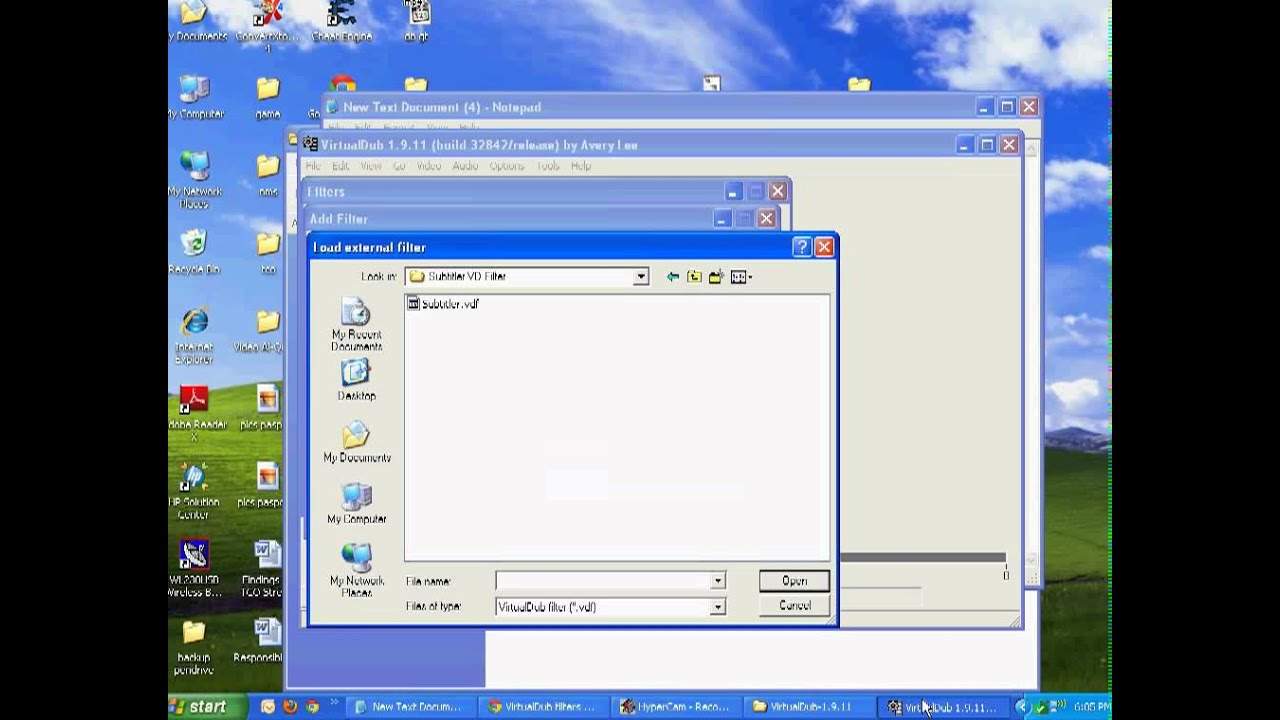
Task: Open My Network Places desktop icon
Action: pyautogui.click(x=194, y=180)
